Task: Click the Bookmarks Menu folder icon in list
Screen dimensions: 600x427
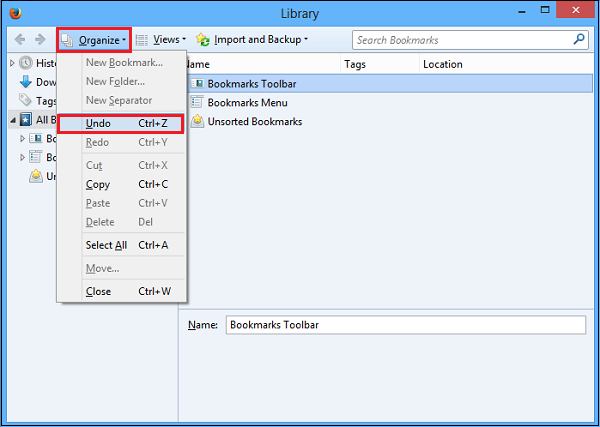Action: pyautogui.click(x=197, y=102)
